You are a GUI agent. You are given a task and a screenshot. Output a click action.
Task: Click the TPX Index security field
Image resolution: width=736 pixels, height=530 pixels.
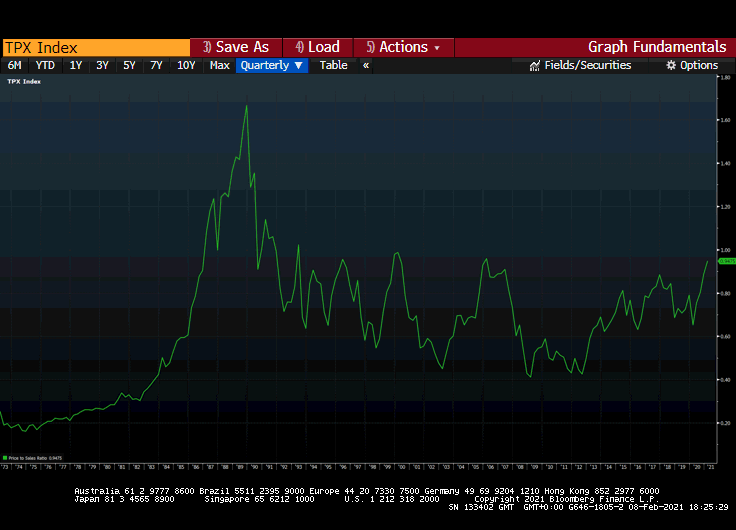95,47
